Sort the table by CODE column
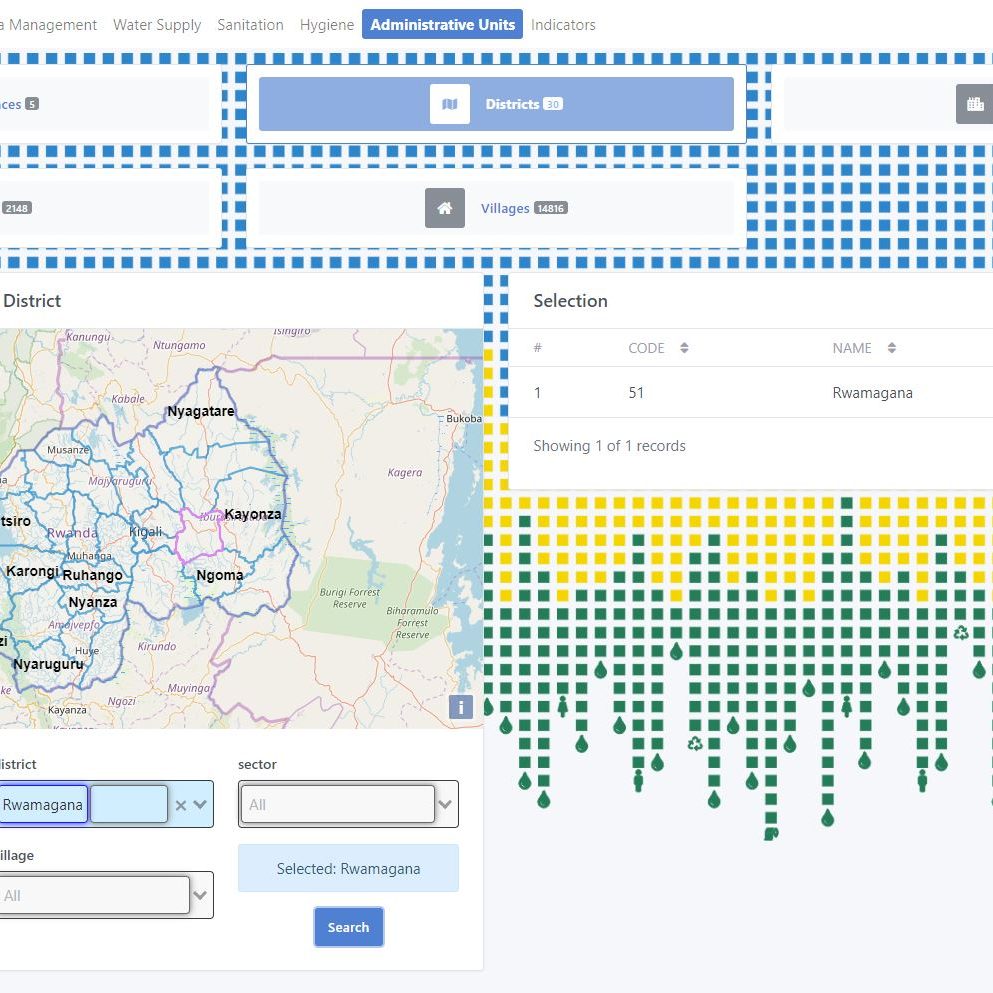 point(684,348)
